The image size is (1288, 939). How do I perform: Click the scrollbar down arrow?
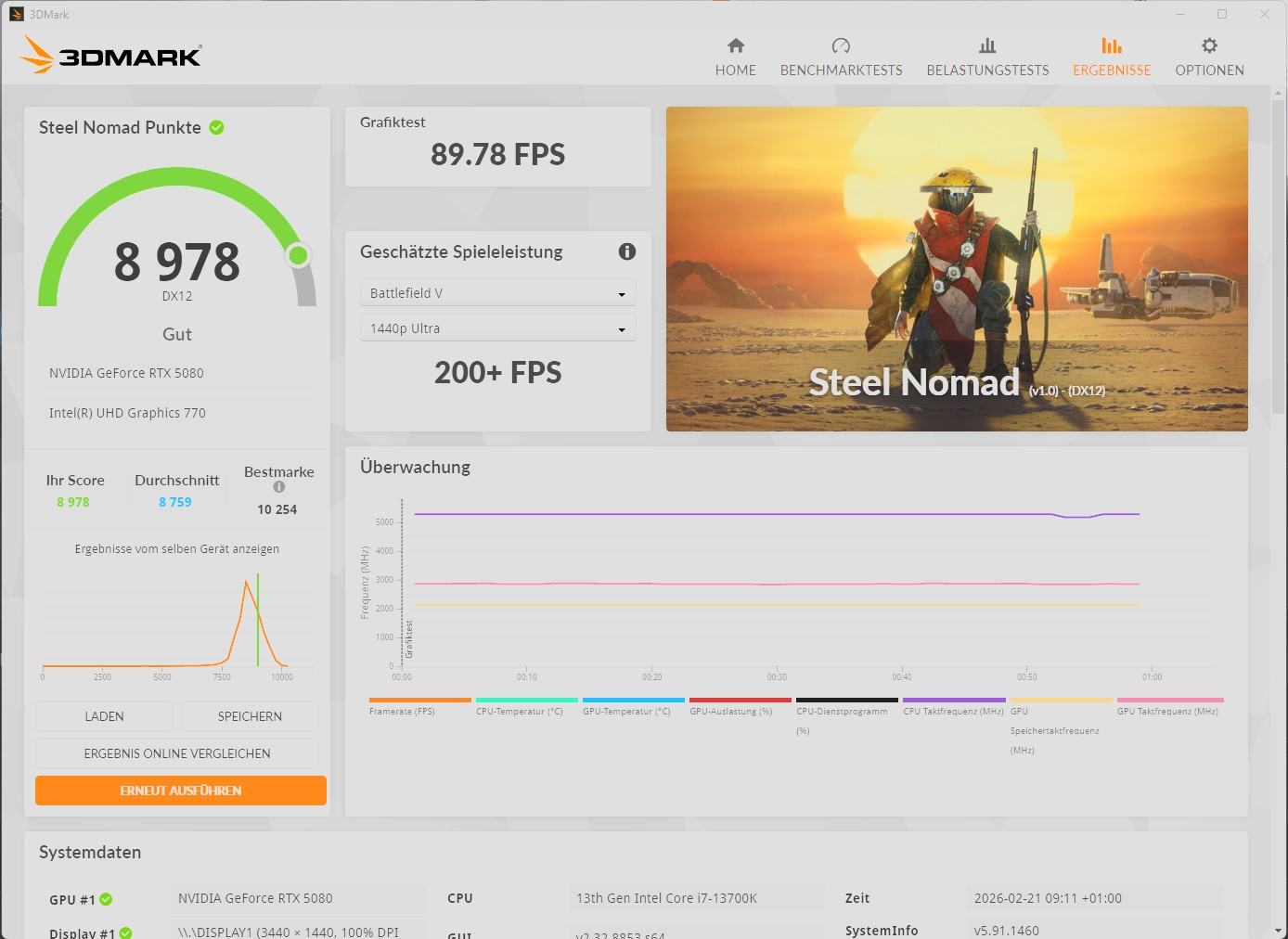coord(1280,931)
